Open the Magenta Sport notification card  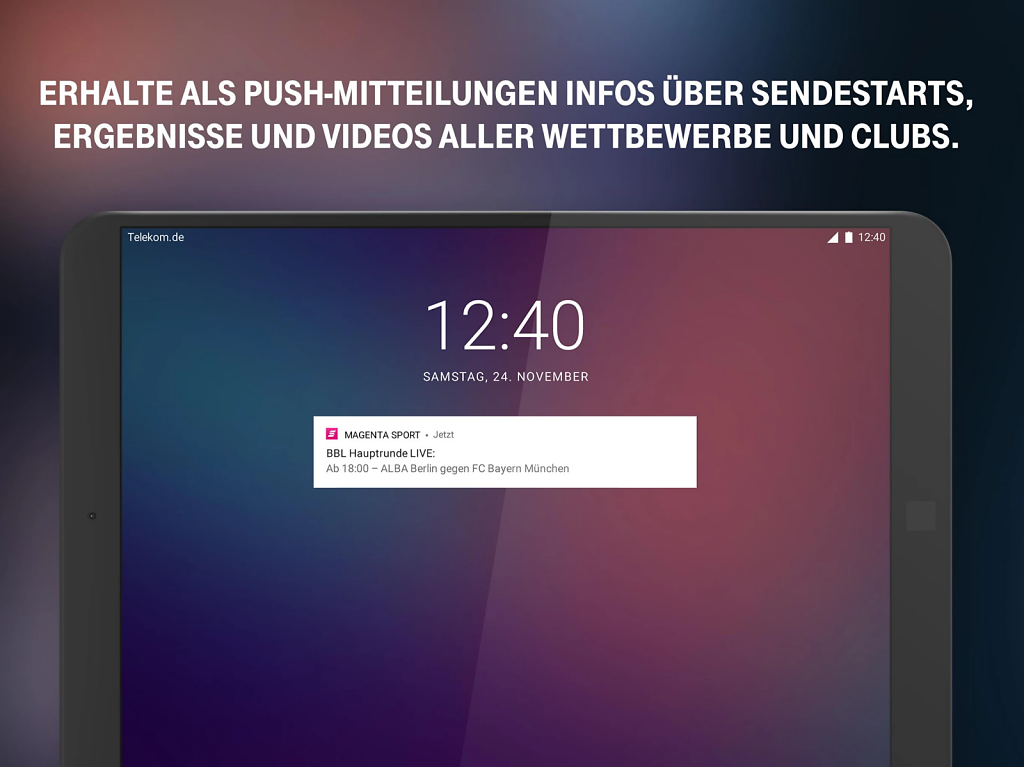tap(505, 451)
